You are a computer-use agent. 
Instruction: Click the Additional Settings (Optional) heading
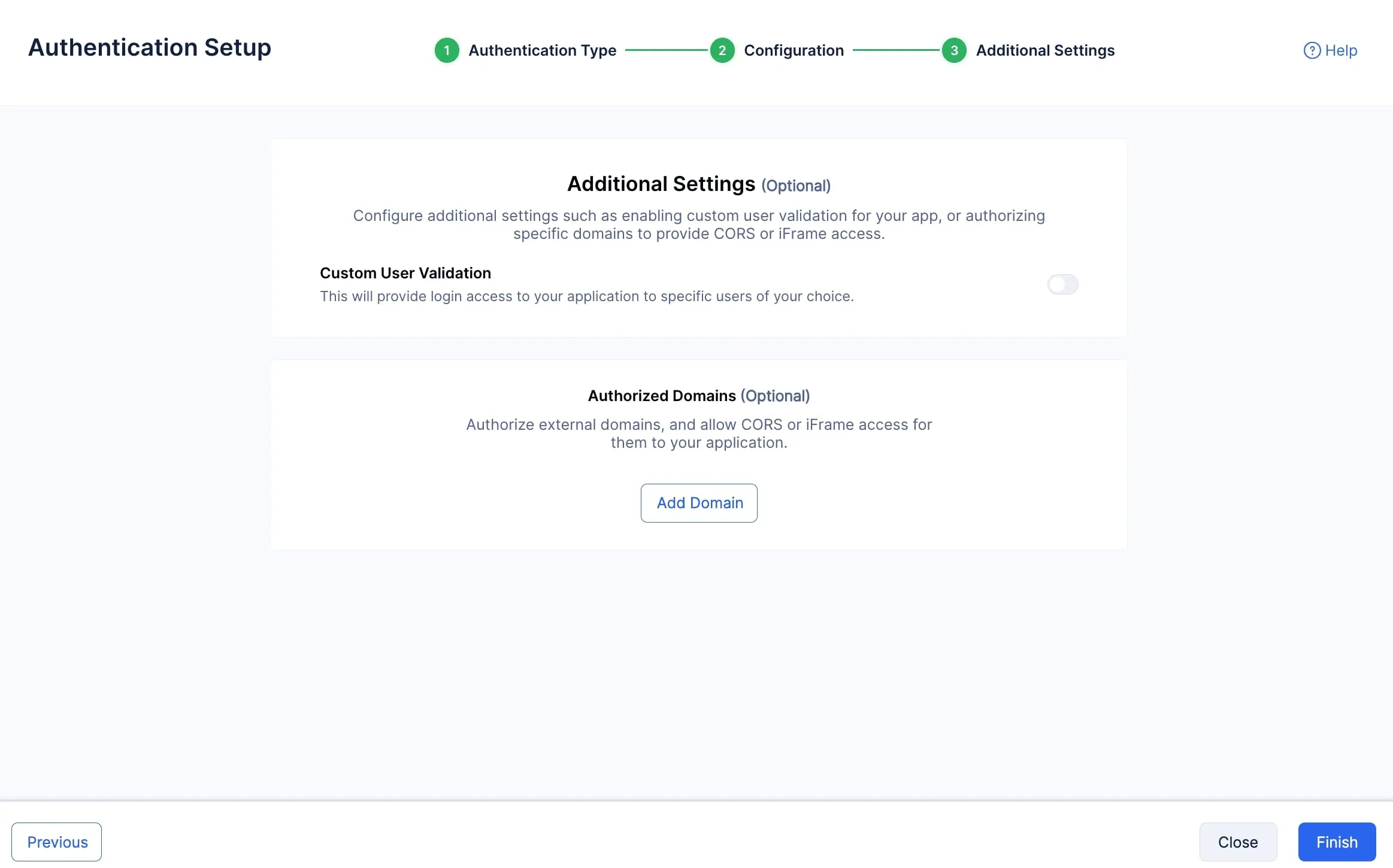tap(699, 184)
